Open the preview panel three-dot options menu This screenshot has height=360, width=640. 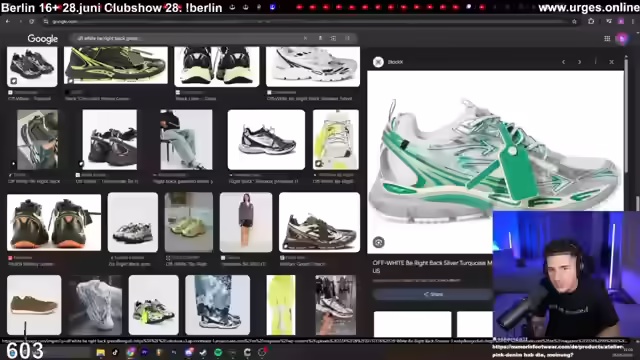(x=596, y=62)
